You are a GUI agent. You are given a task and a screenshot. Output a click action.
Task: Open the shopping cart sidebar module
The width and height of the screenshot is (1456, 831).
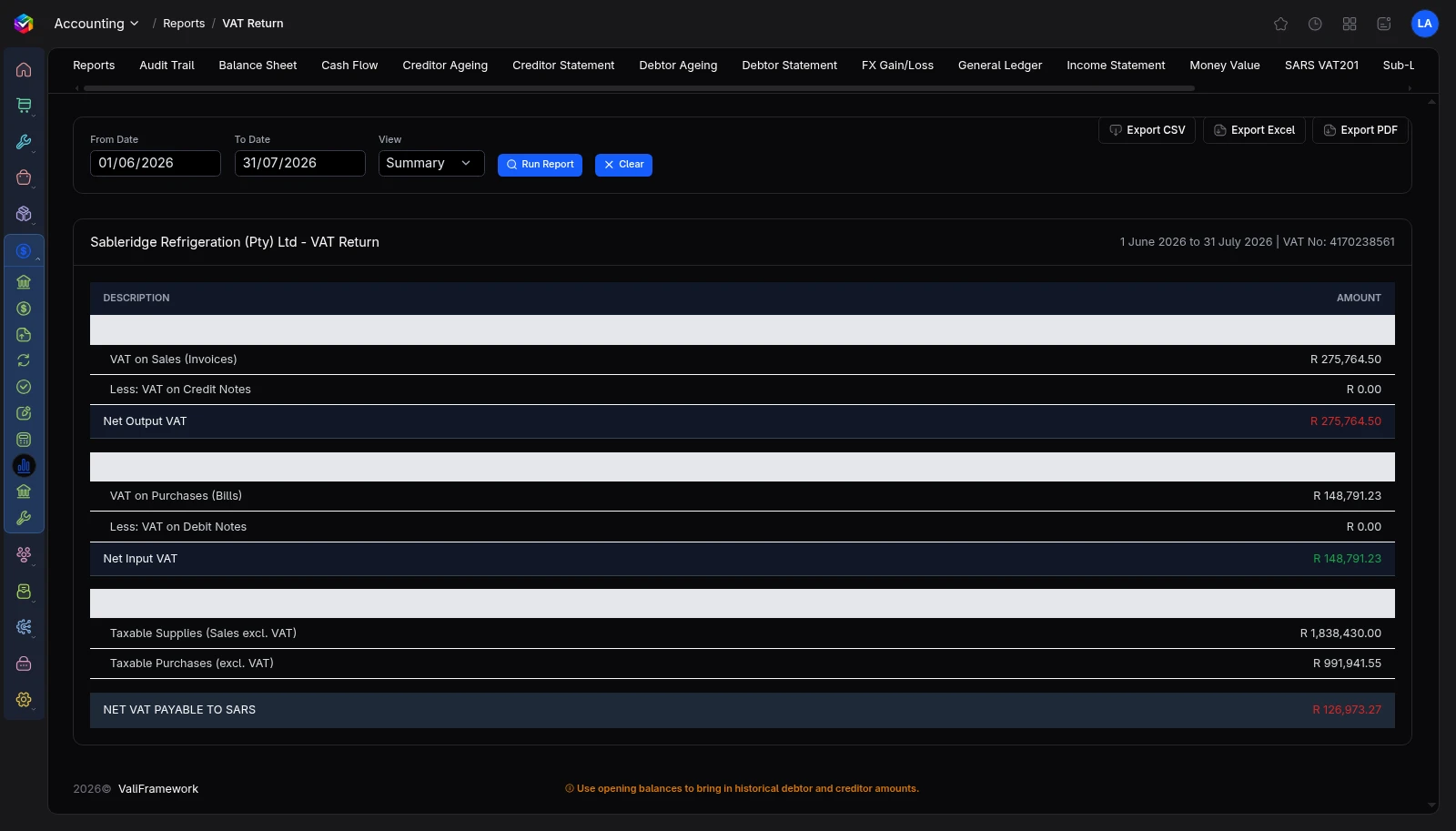tap(24, 106)
